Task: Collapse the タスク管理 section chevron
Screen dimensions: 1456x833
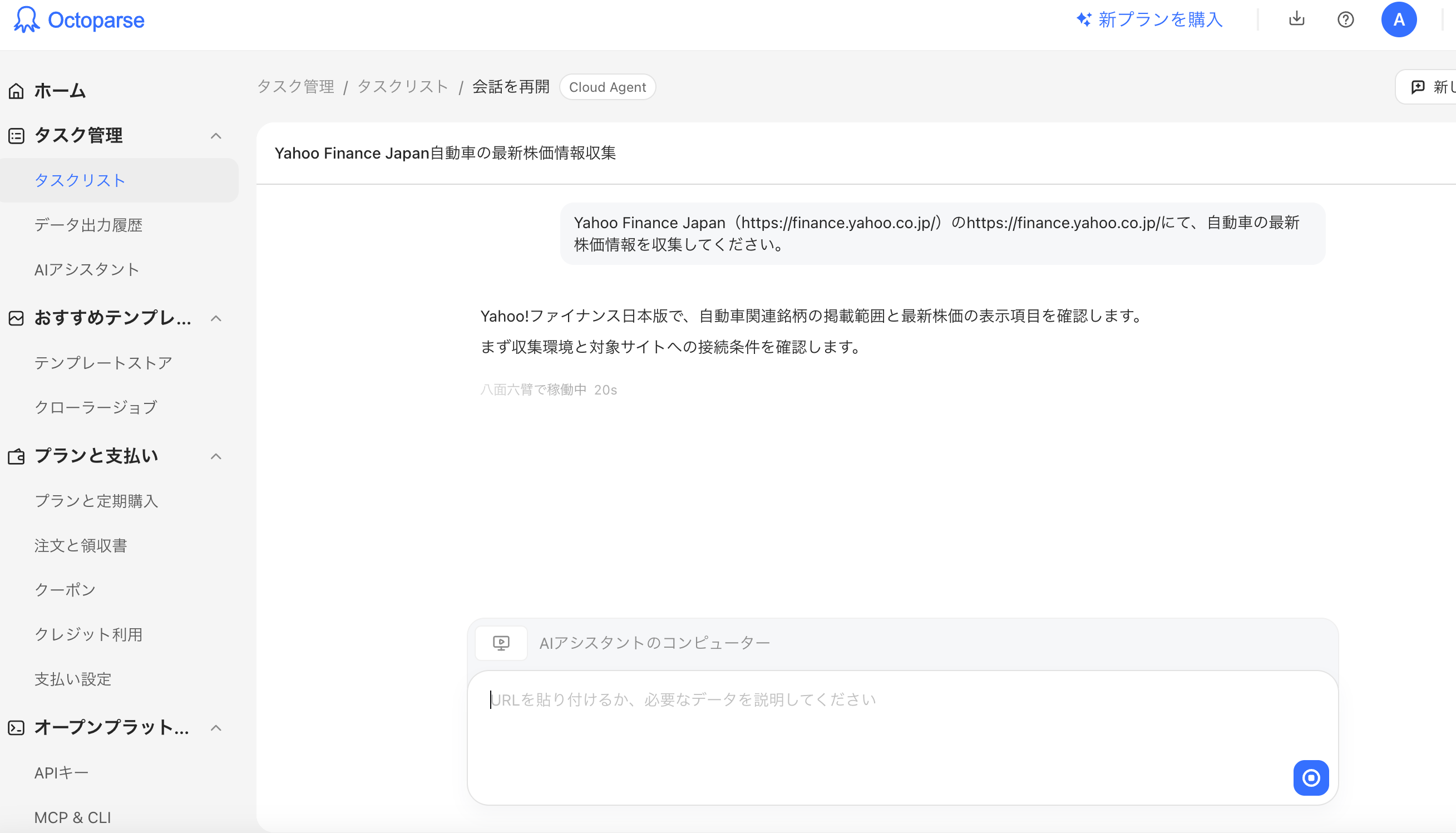Action: [216, 136]
